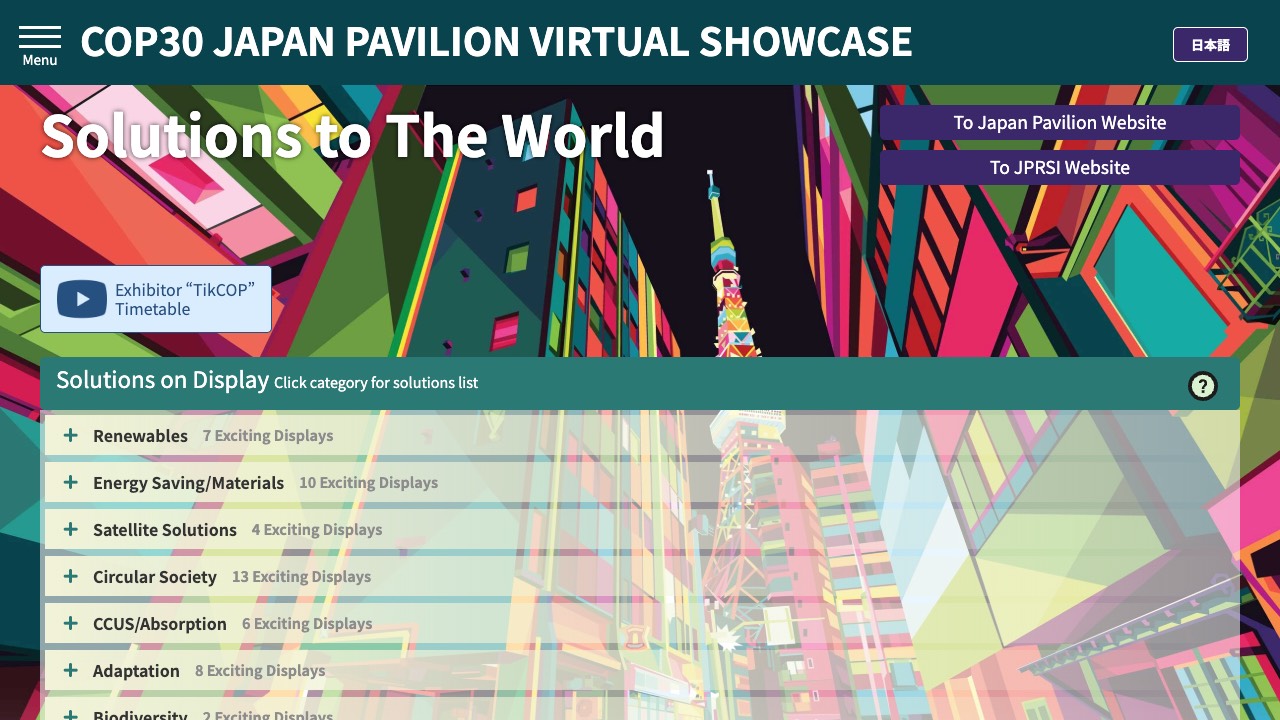Click the plus icon beside Satellite Solutions
This screenshot has width=1280, height=720.
click(x=71, y=529)
